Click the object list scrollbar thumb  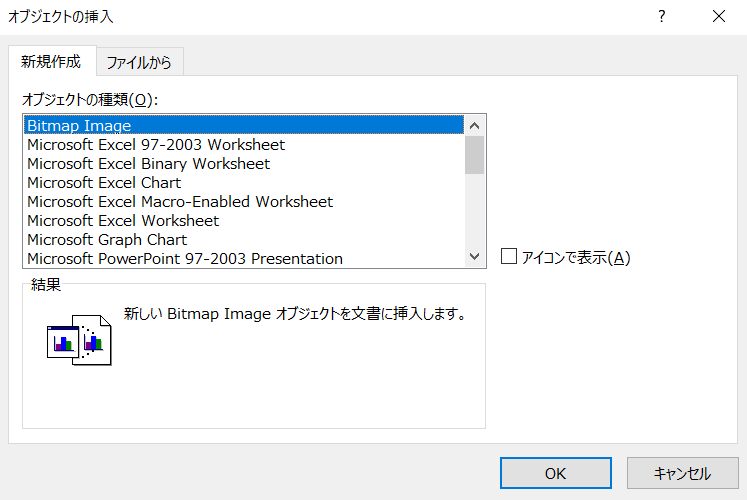[474, 155]
